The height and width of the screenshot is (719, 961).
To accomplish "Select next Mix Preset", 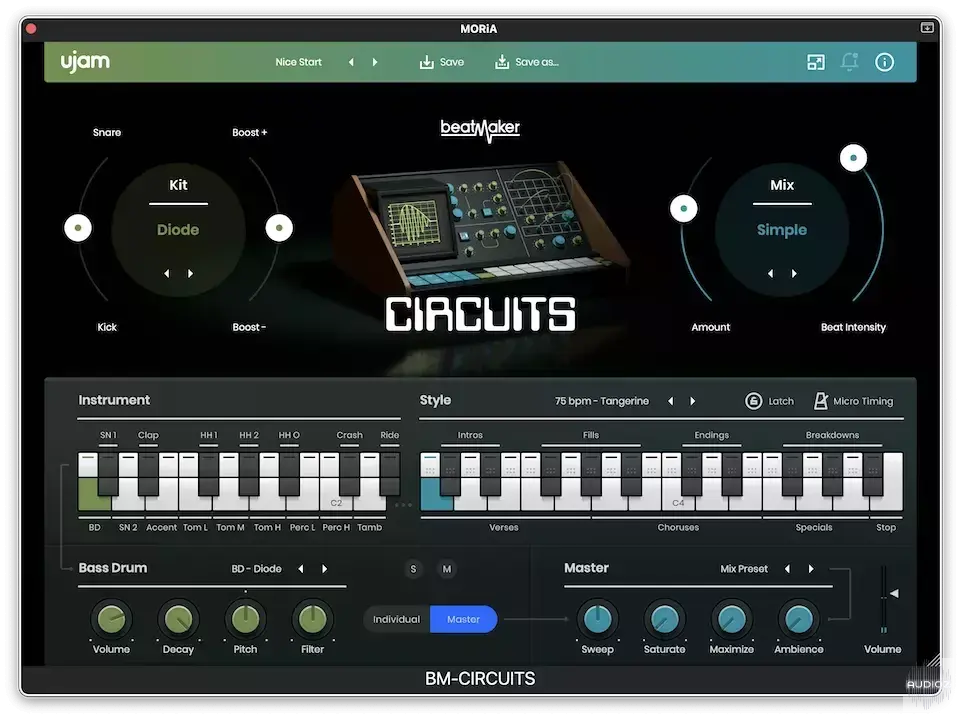I will click(x=811, y=569).
